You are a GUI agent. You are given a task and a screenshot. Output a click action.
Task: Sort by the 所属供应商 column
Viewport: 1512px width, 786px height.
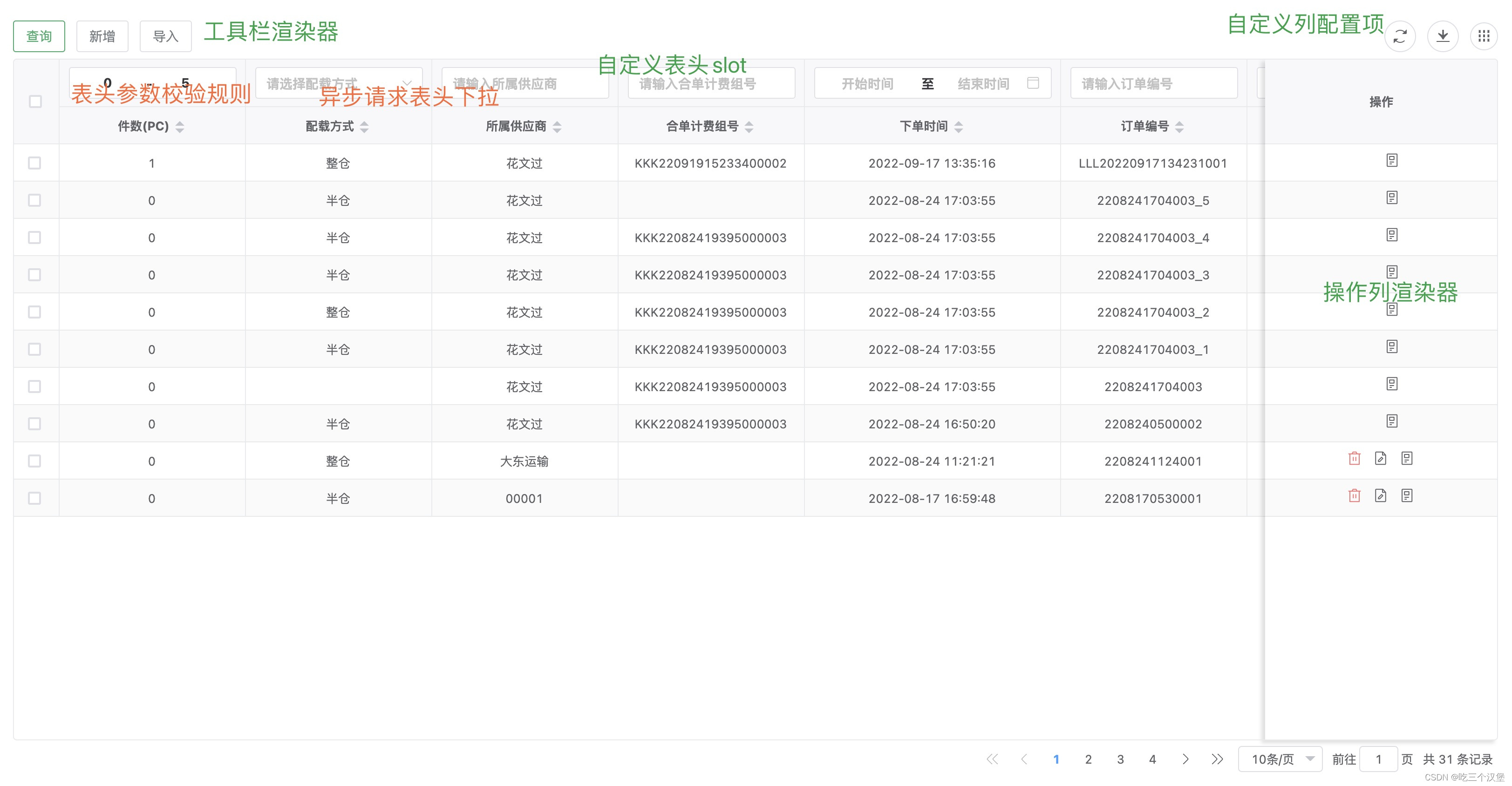pos(557,127)
